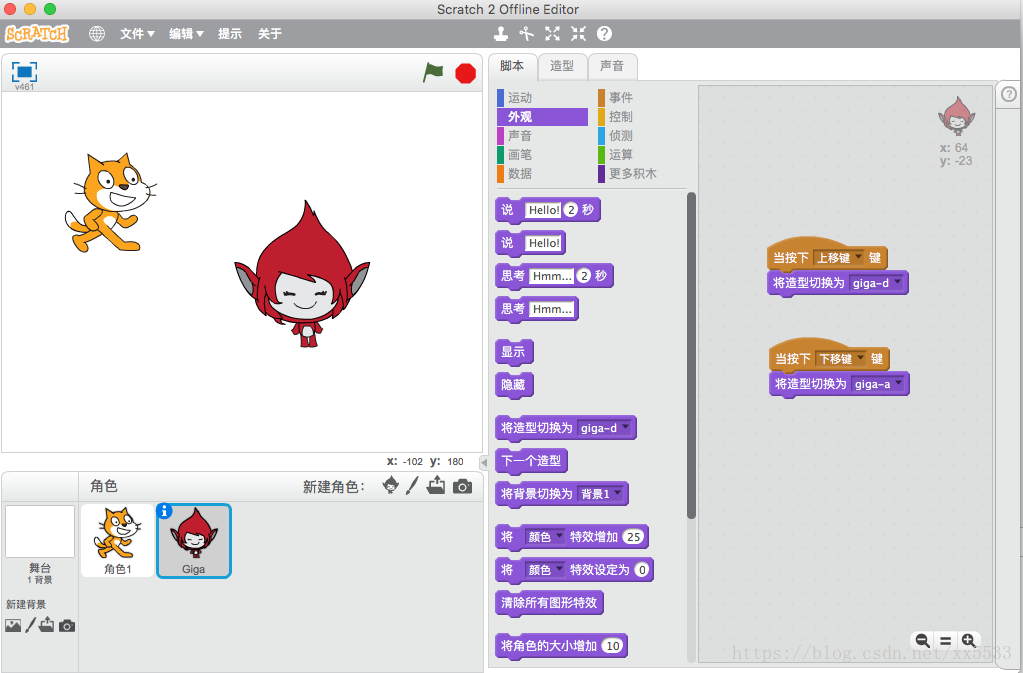Screen dimensions: 1023x673
Task: Click the Scratch logo
Action: 37,33
